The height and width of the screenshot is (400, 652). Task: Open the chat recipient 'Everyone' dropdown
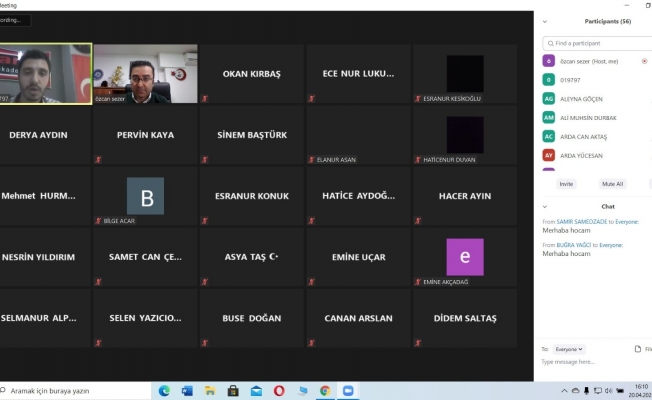point(568,349)
